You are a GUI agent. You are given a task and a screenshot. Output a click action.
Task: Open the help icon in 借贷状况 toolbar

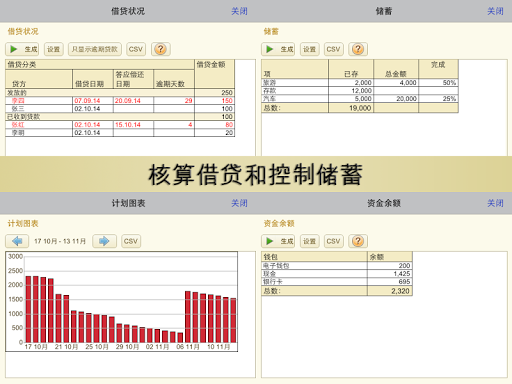[161, 49]
